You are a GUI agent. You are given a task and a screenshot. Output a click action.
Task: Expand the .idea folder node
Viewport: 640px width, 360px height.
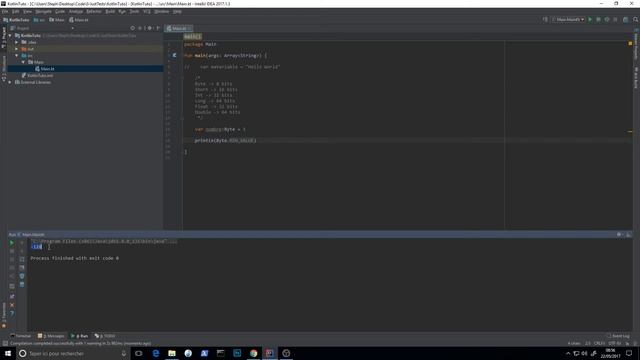click(x=17, y=42)
